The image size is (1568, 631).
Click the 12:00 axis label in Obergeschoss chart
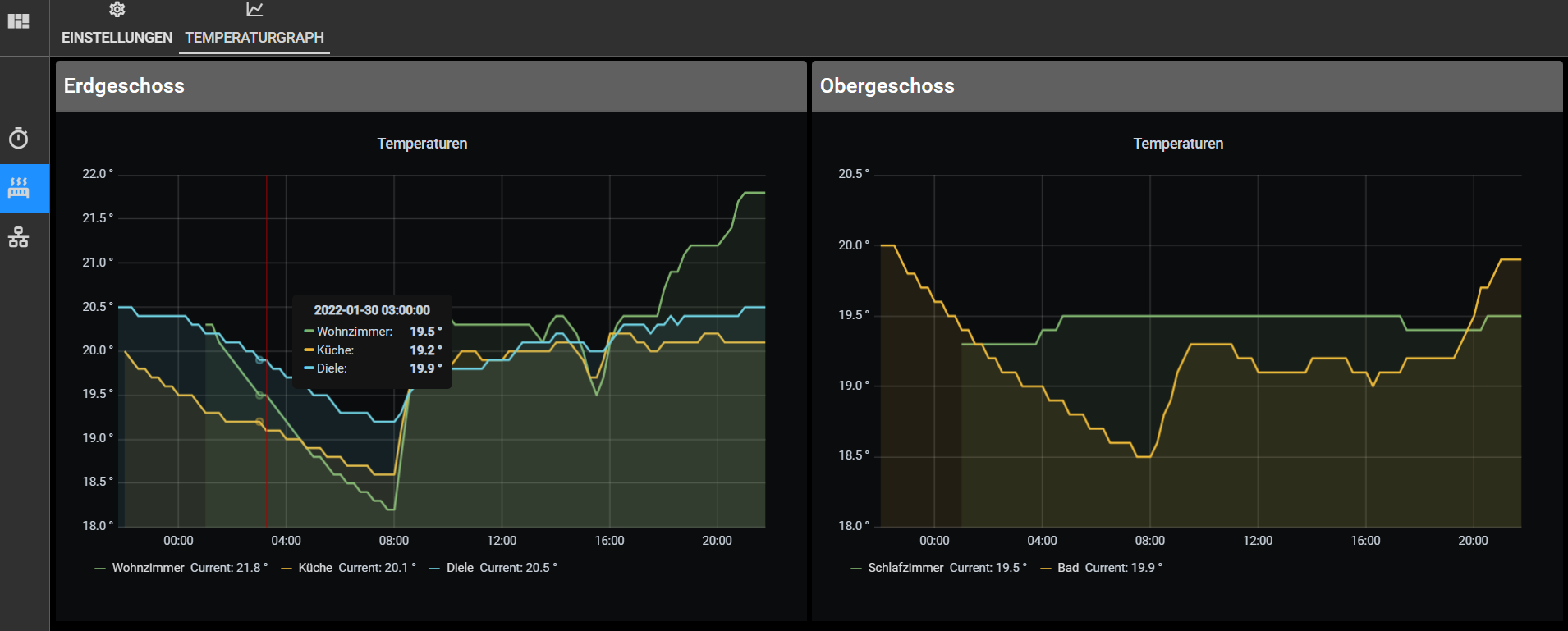click(x=1258, y=541)
